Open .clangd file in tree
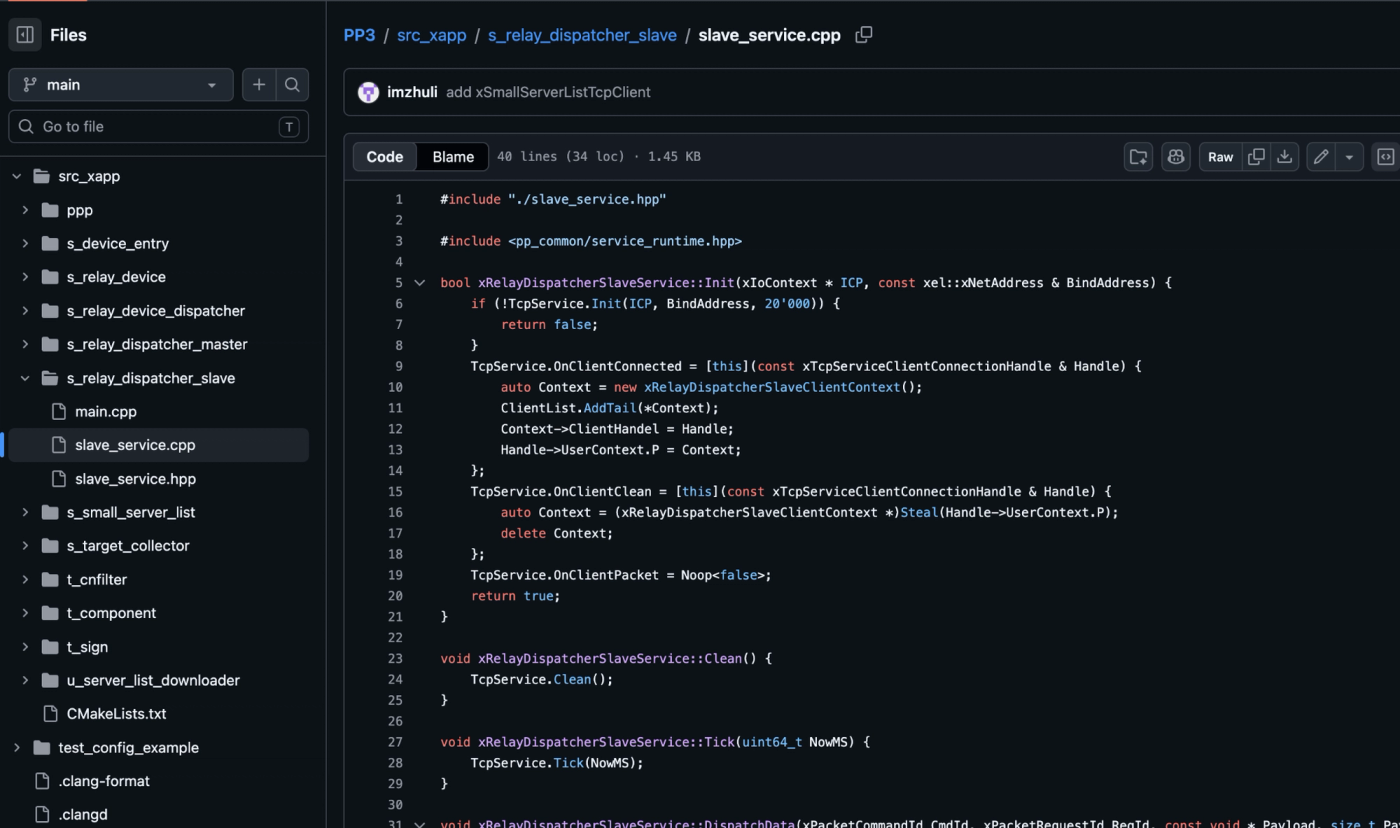This screenshot has width=1400, height=828. [83, 814]
